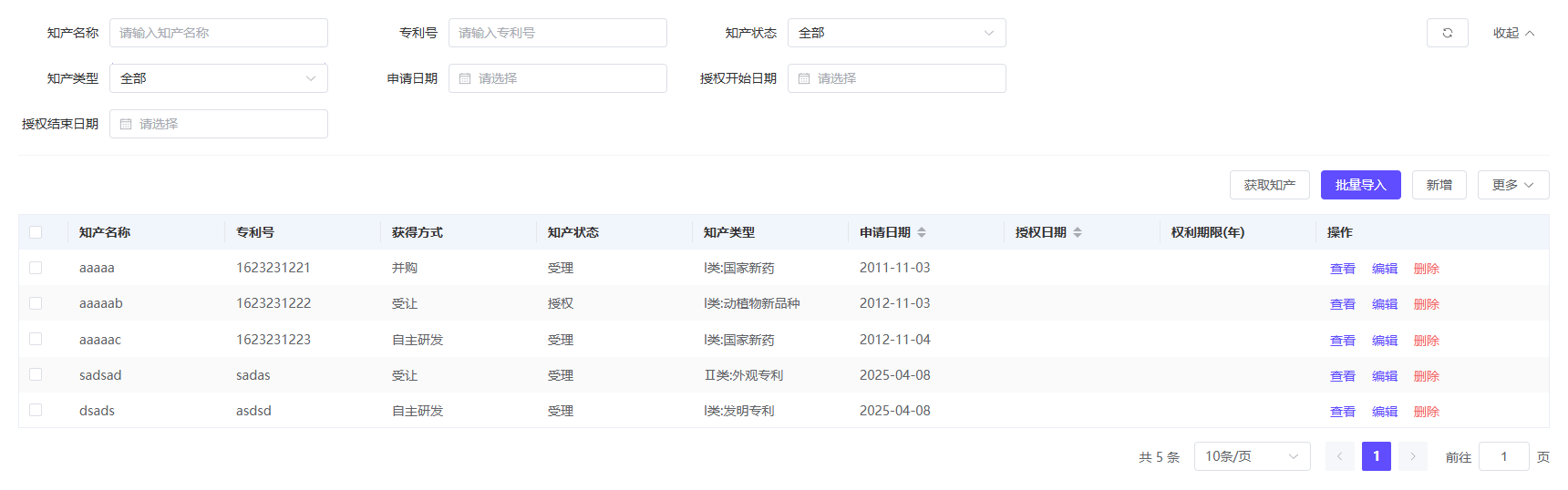
Task: Open calendar icon in 申请日期 field
Action: [465, 78]
